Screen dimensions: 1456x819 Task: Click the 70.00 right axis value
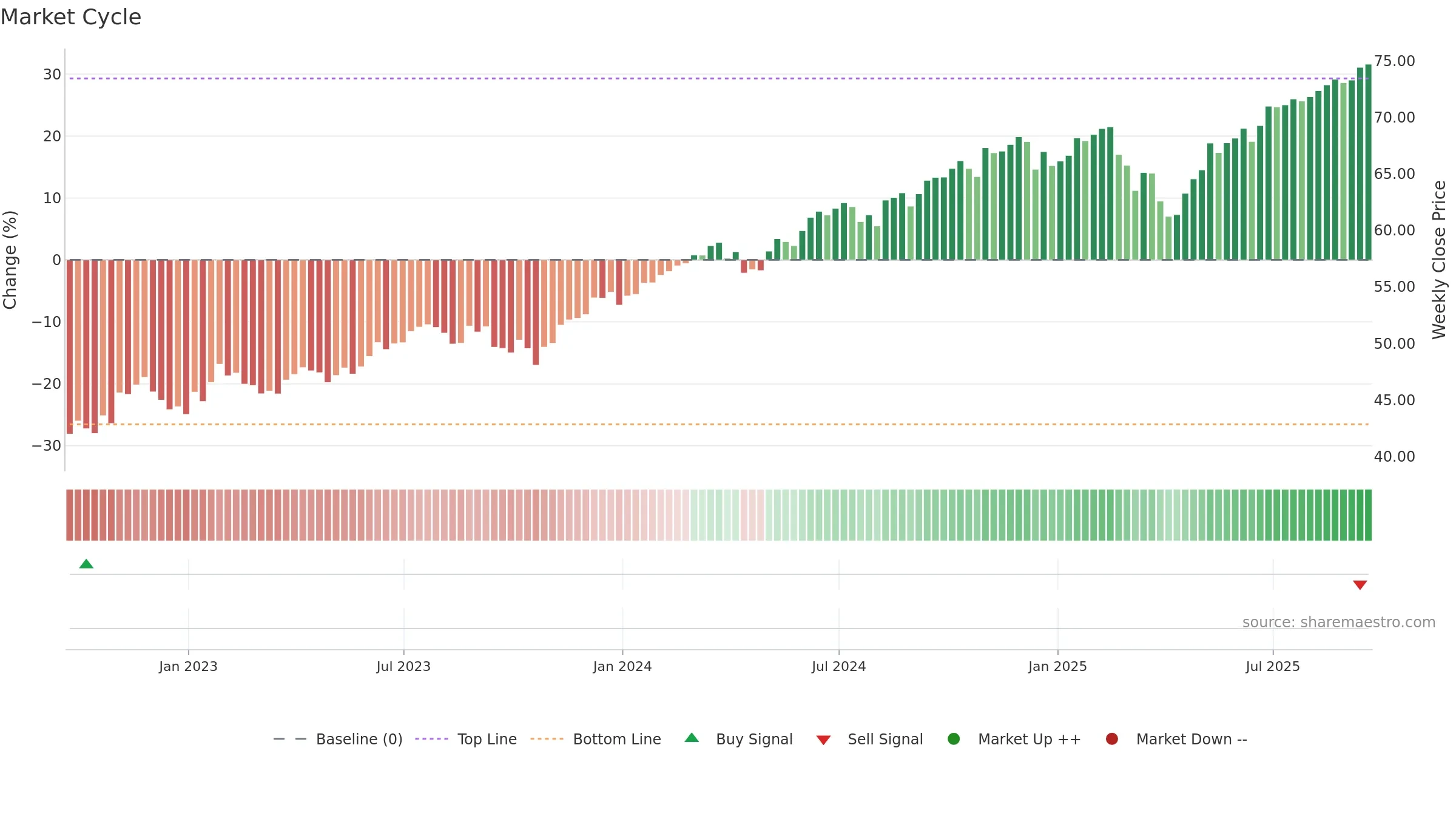(1394, 118)
